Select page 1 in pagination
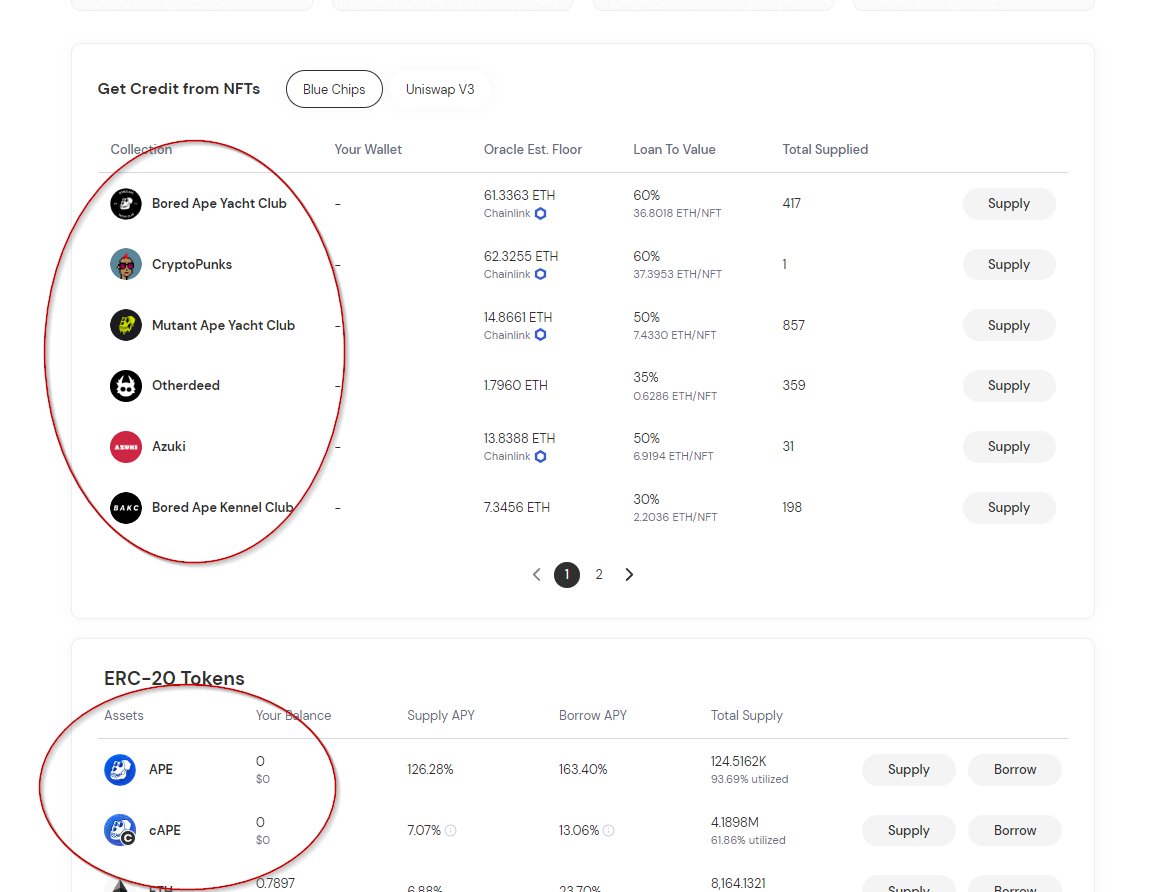The height and width of the screenshot is (892, 1158). click(x=567, y=574)
